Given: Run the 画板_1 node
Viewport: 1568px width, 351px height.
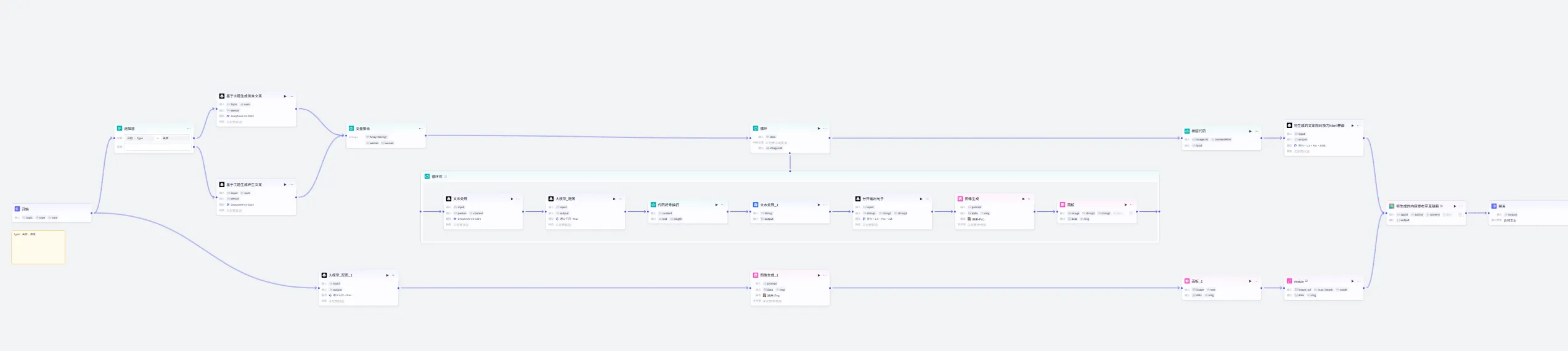Looking at the screenshot, I should (x=1250, y=281).
